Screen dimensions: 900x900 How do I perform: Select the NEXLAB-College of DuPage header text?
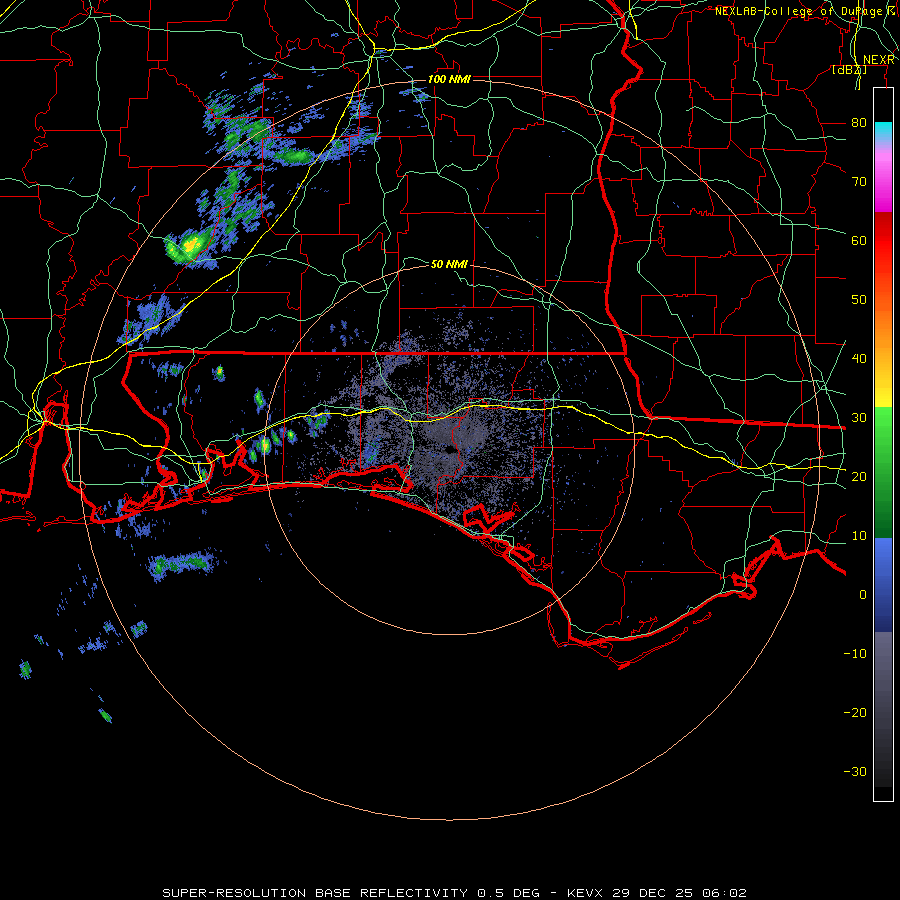(x=805, y=11)
